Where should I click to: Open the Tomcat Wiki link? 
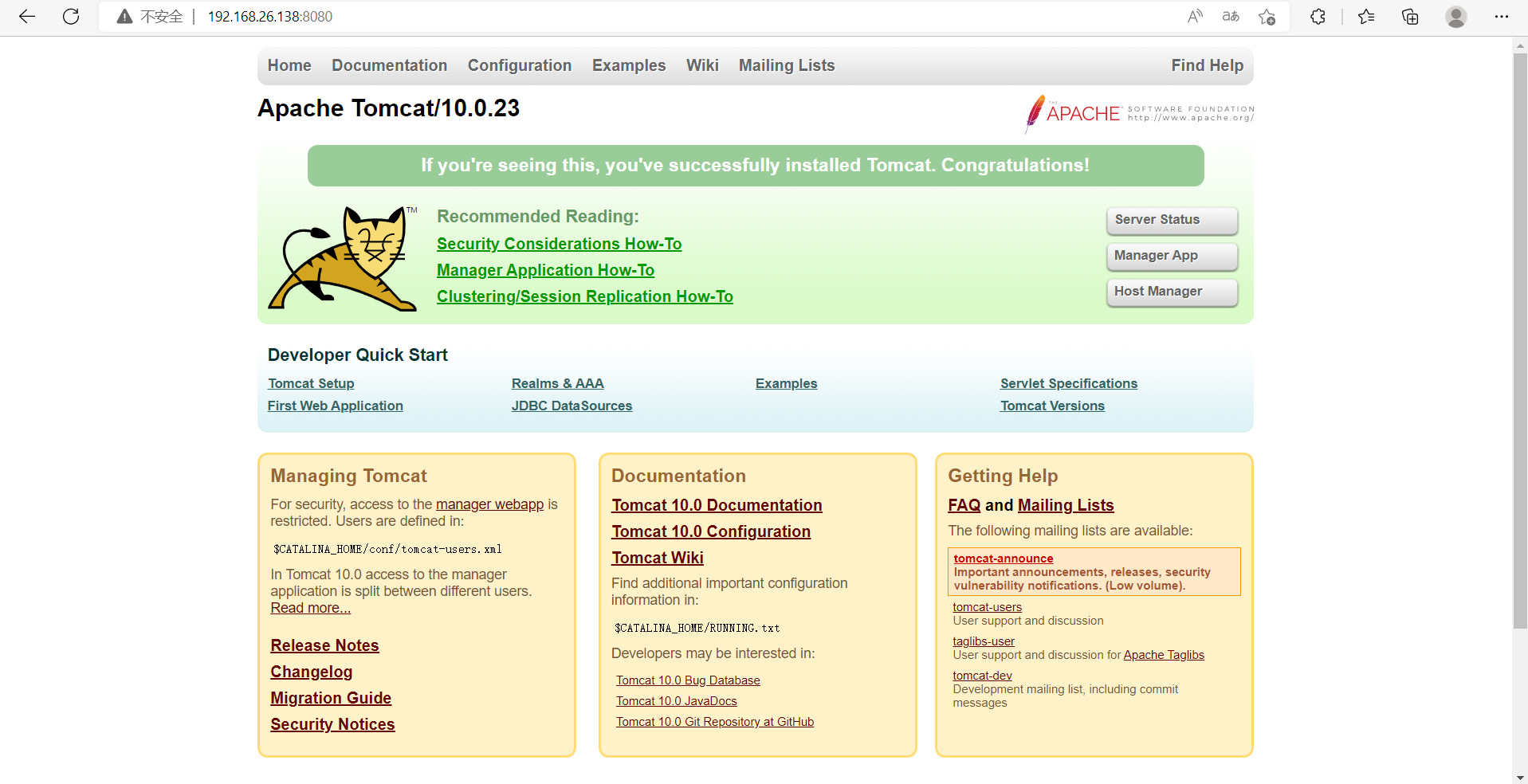pos(658,558)
